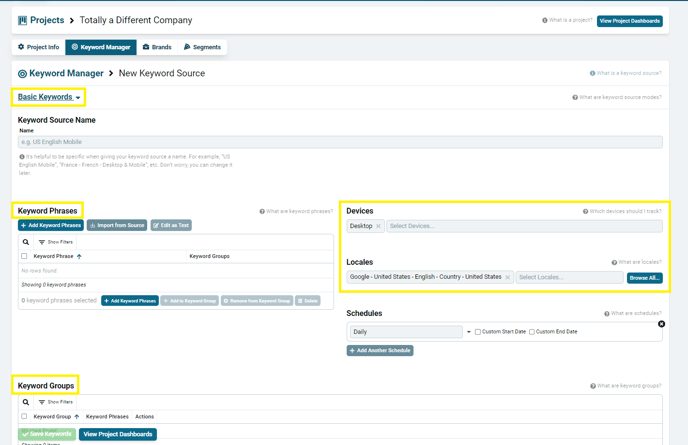The width and height of the screenshot is (688, 445).
Task: Click the Browse All locales button
Action: [645, 278]
